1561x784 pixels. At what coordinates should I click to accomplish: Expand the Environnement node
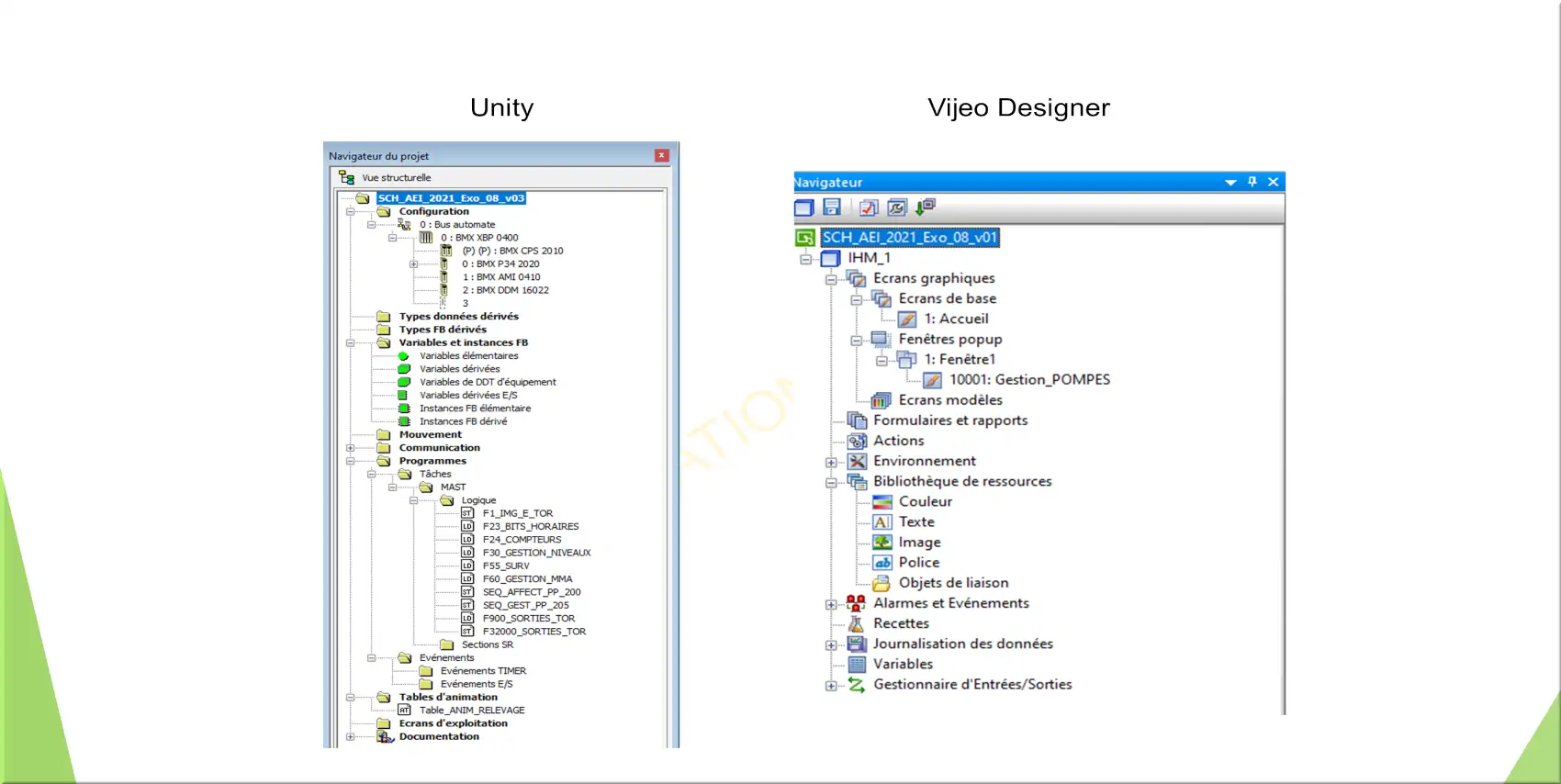click(831, 462)
